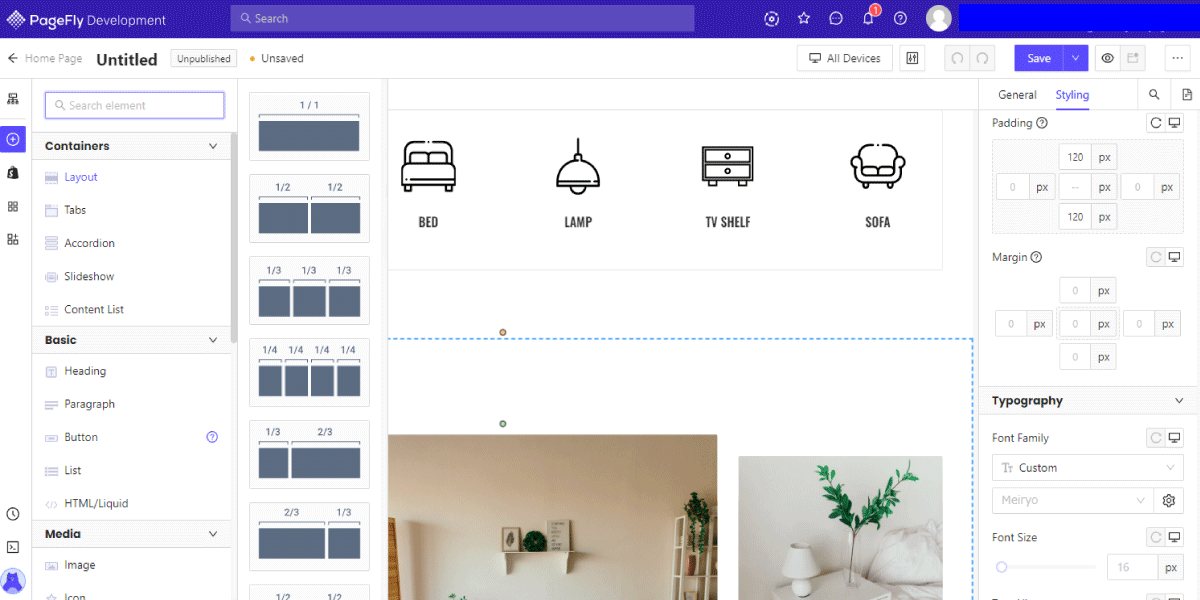Click the Padding device monitor icon
Image resolution: width=1200 pixels, height=600 pixels.
(x=1174, y=123)
